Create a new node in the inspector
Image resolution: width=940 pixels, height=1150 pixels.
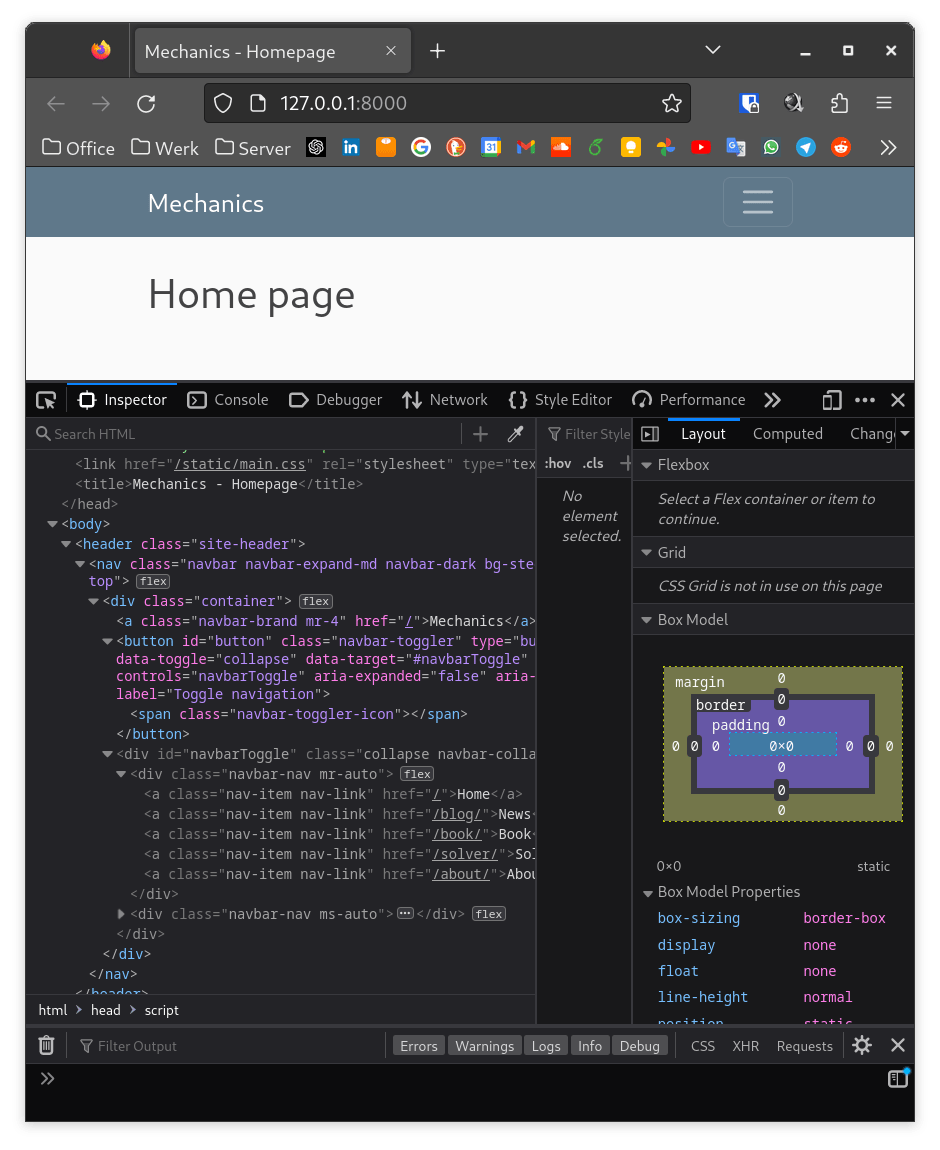(x=480, y=434)
